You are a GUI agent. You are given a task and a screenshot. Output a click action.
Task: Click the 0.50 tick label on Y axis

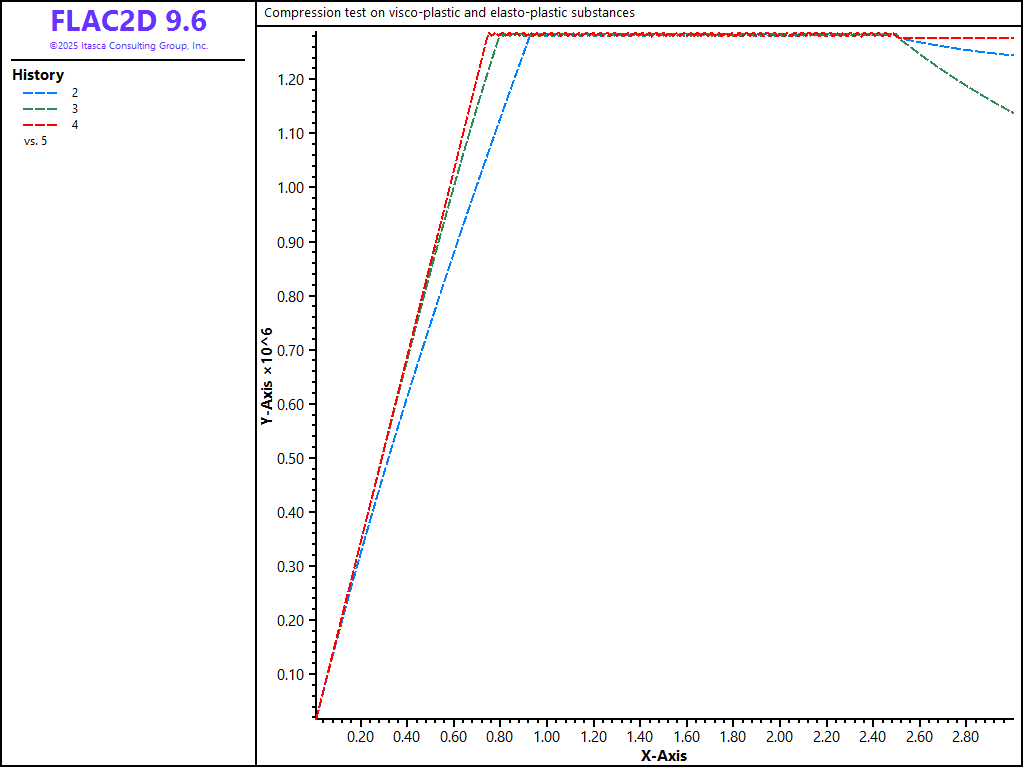pyautogui.click(x=294, y=459)
